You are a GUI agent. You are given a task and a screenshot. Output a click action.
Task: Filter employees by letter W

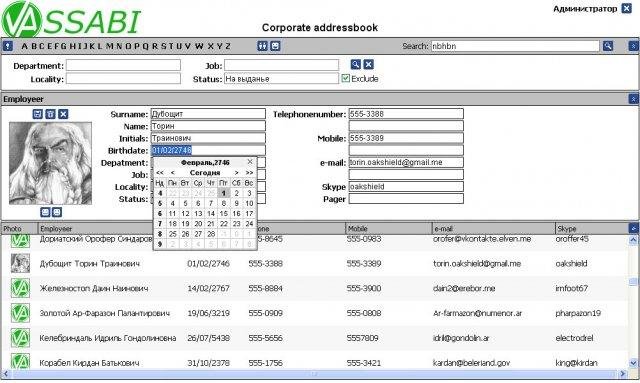[199, 46]
